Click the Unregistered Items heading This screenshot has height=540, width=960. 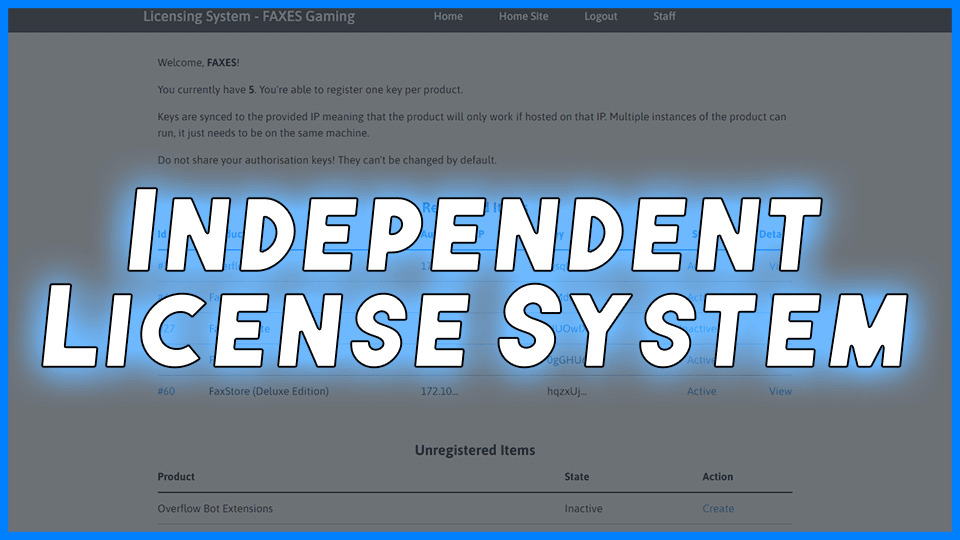(x=475, y=451)
